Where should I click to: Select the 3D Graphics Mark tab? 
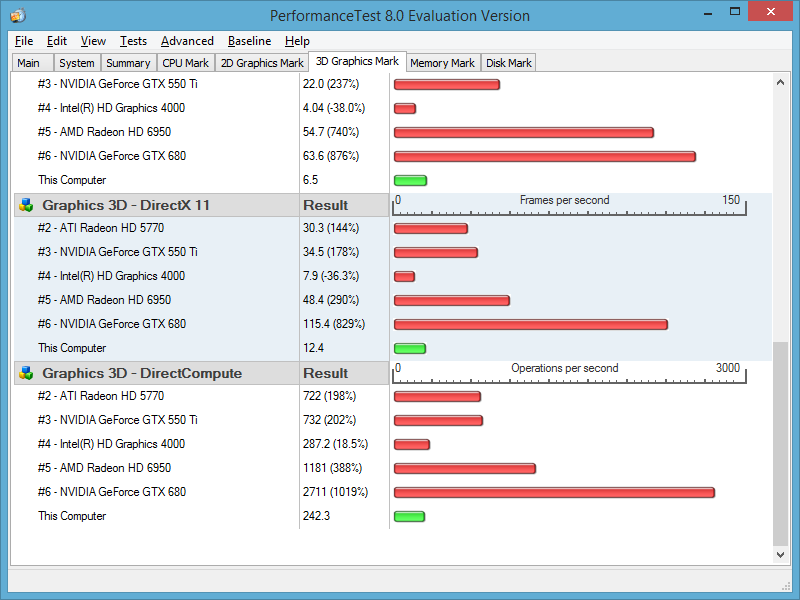357,61
